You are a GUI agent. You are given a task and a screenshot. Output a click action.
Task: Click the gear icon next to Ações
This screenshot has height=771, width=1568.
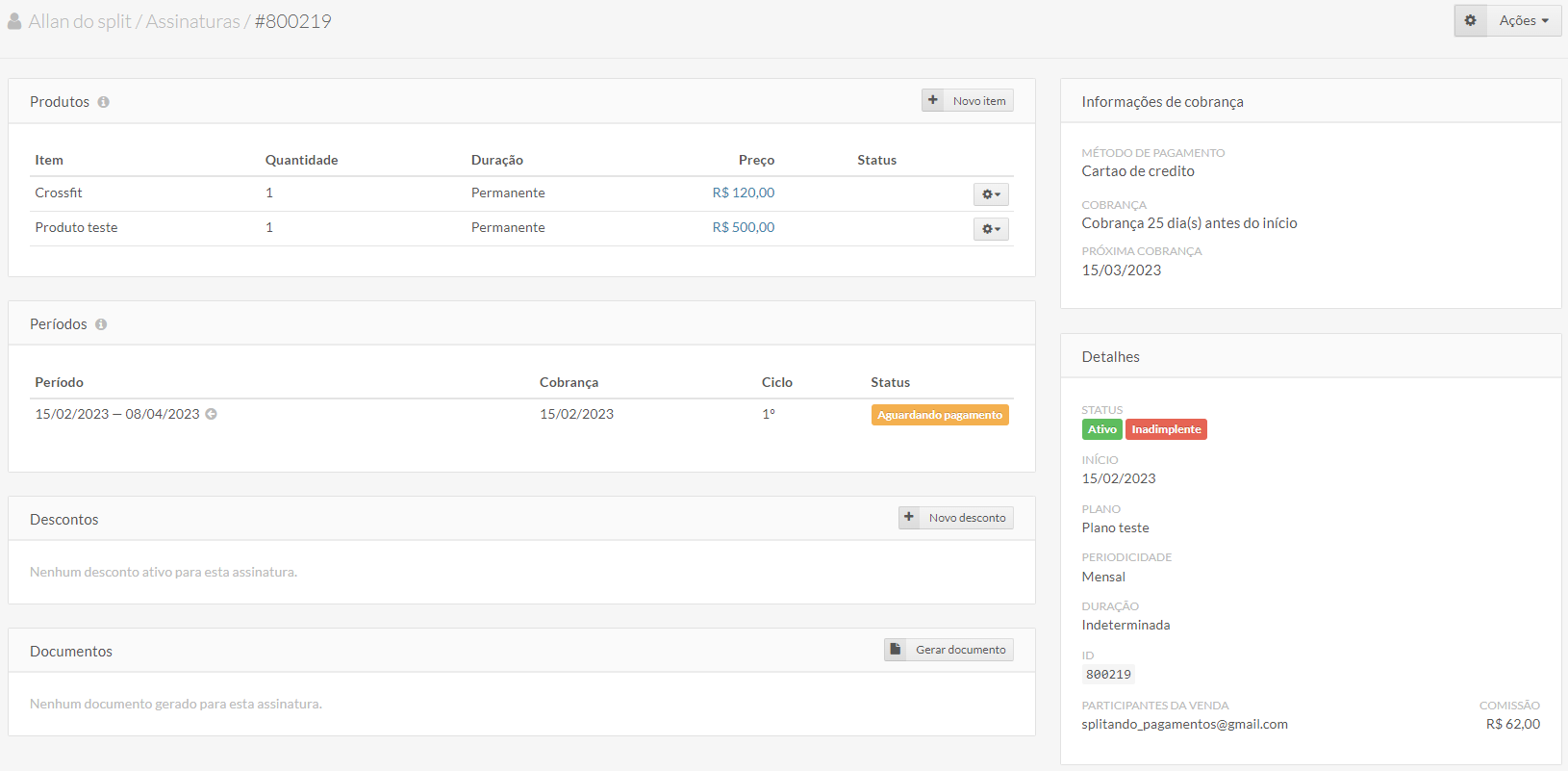click(x=1470, y=20)
